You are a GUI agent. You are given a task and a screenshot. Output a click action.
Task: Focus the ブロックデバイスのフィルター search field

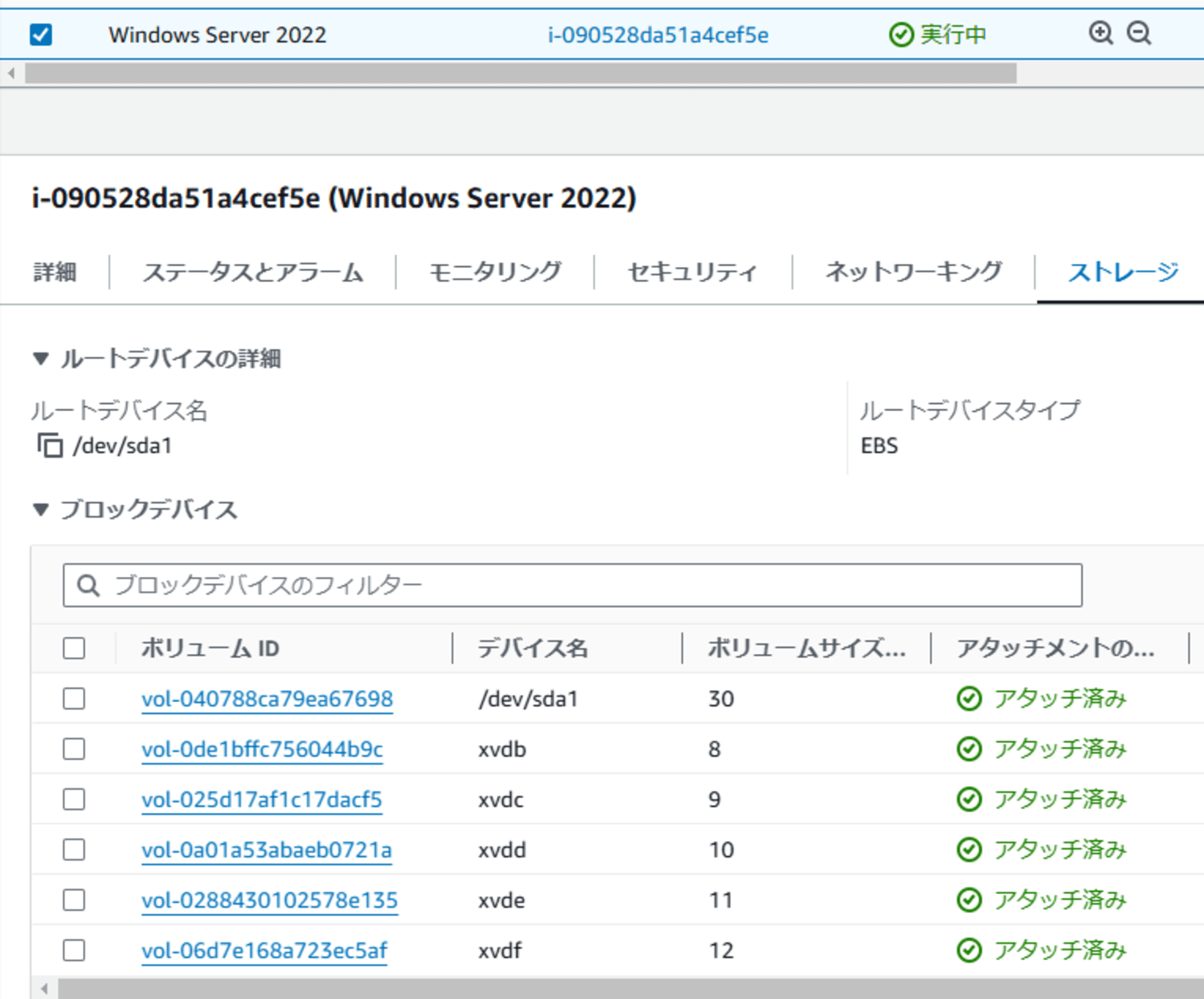pos(573,585)
